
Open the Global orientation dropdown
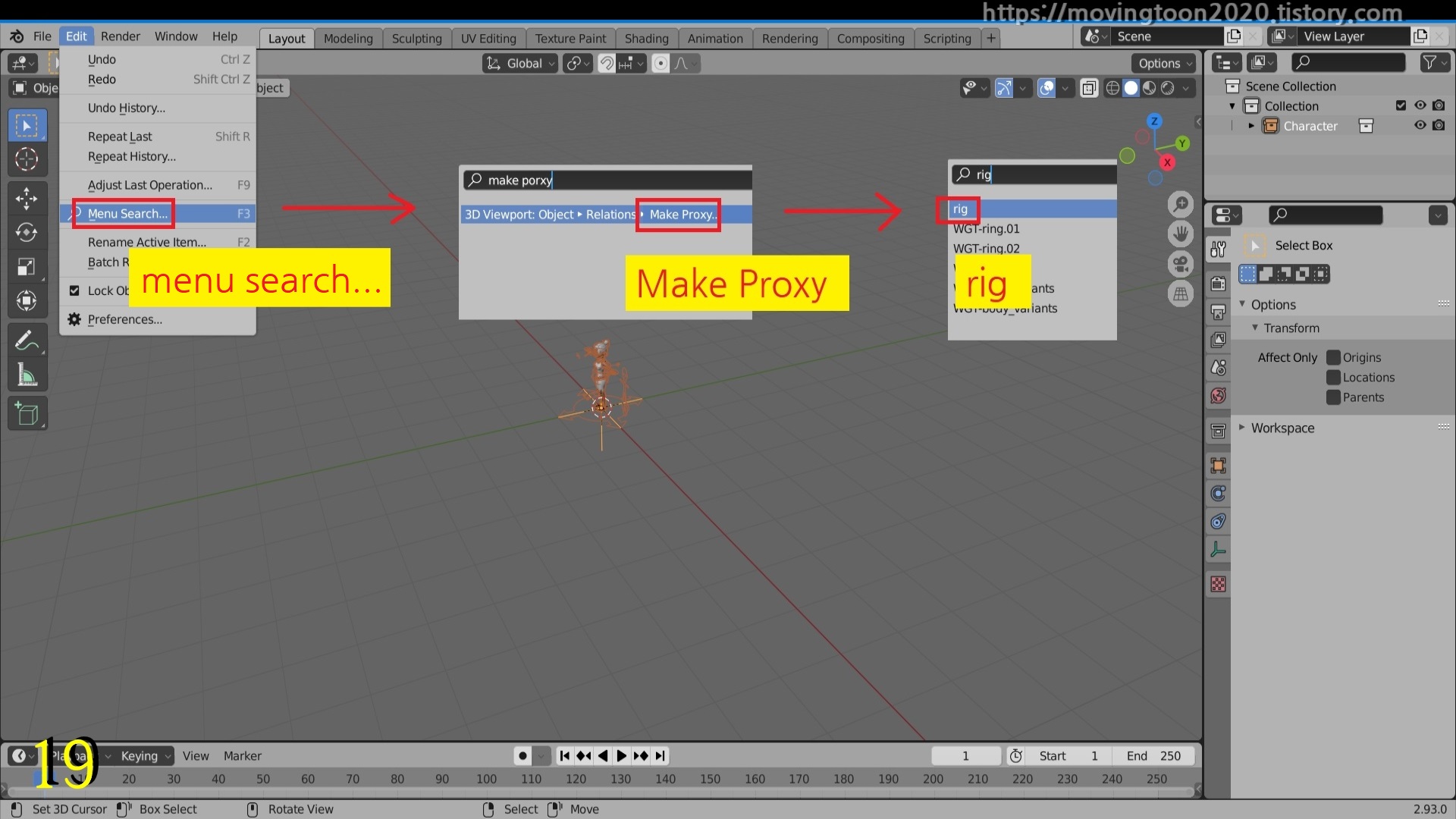click(x=520, y=64)
